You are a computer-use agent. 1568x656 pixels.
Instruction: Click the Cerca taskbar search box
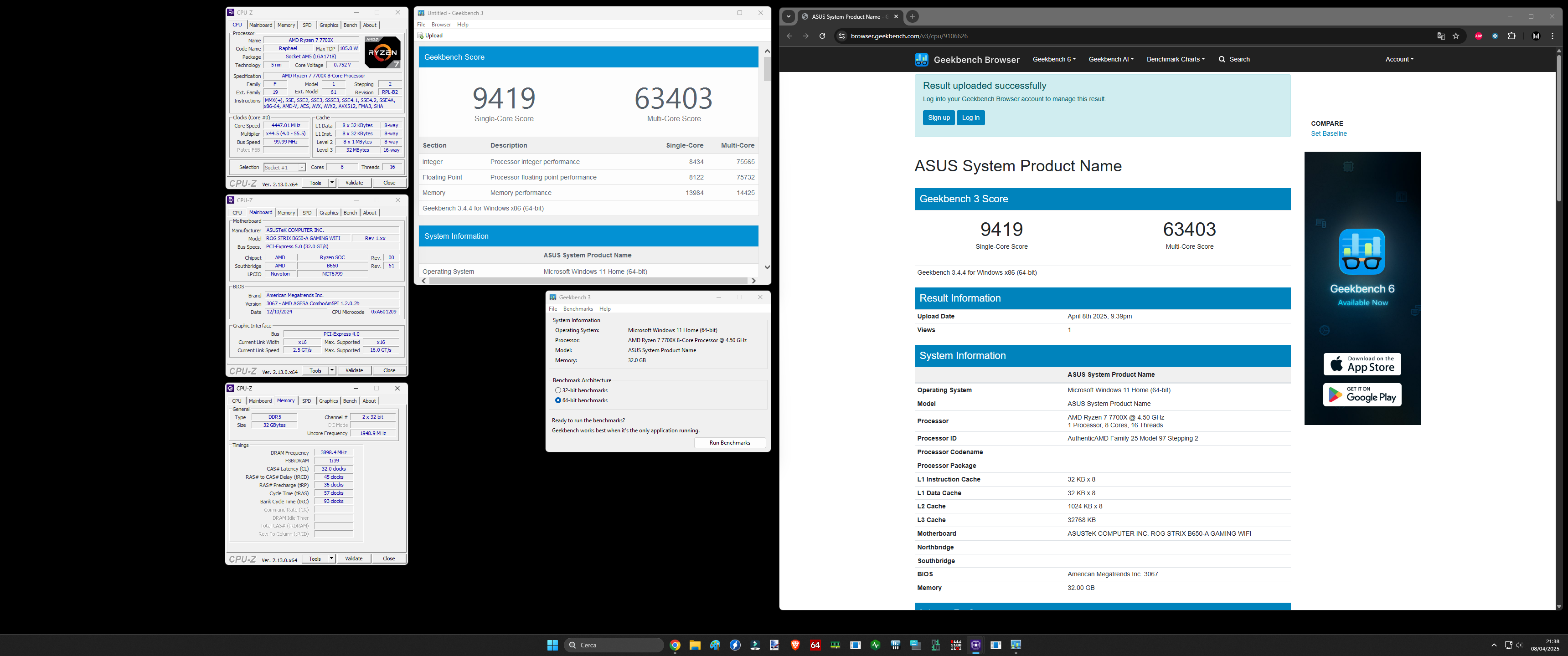tap(614, 645)
